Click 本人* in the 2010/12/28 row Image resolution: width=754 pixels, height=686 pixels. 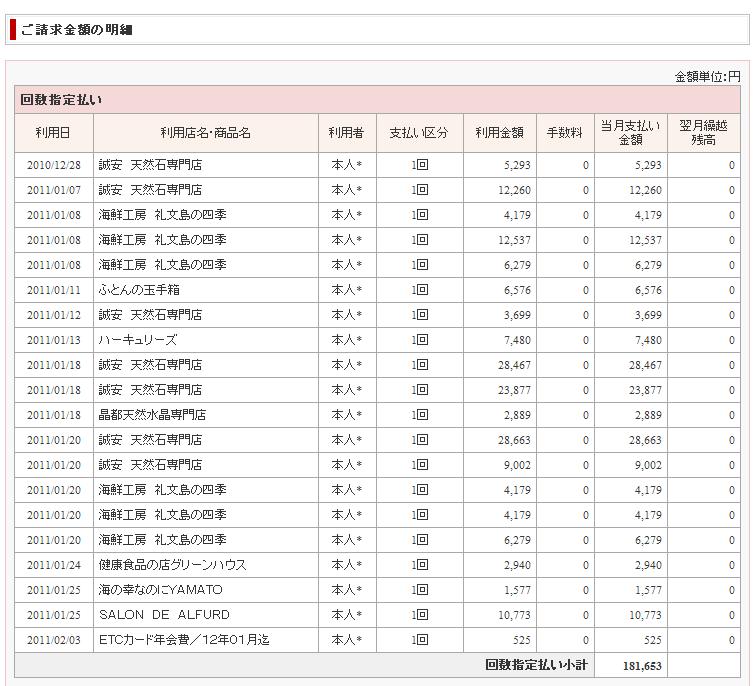(347, 165)
